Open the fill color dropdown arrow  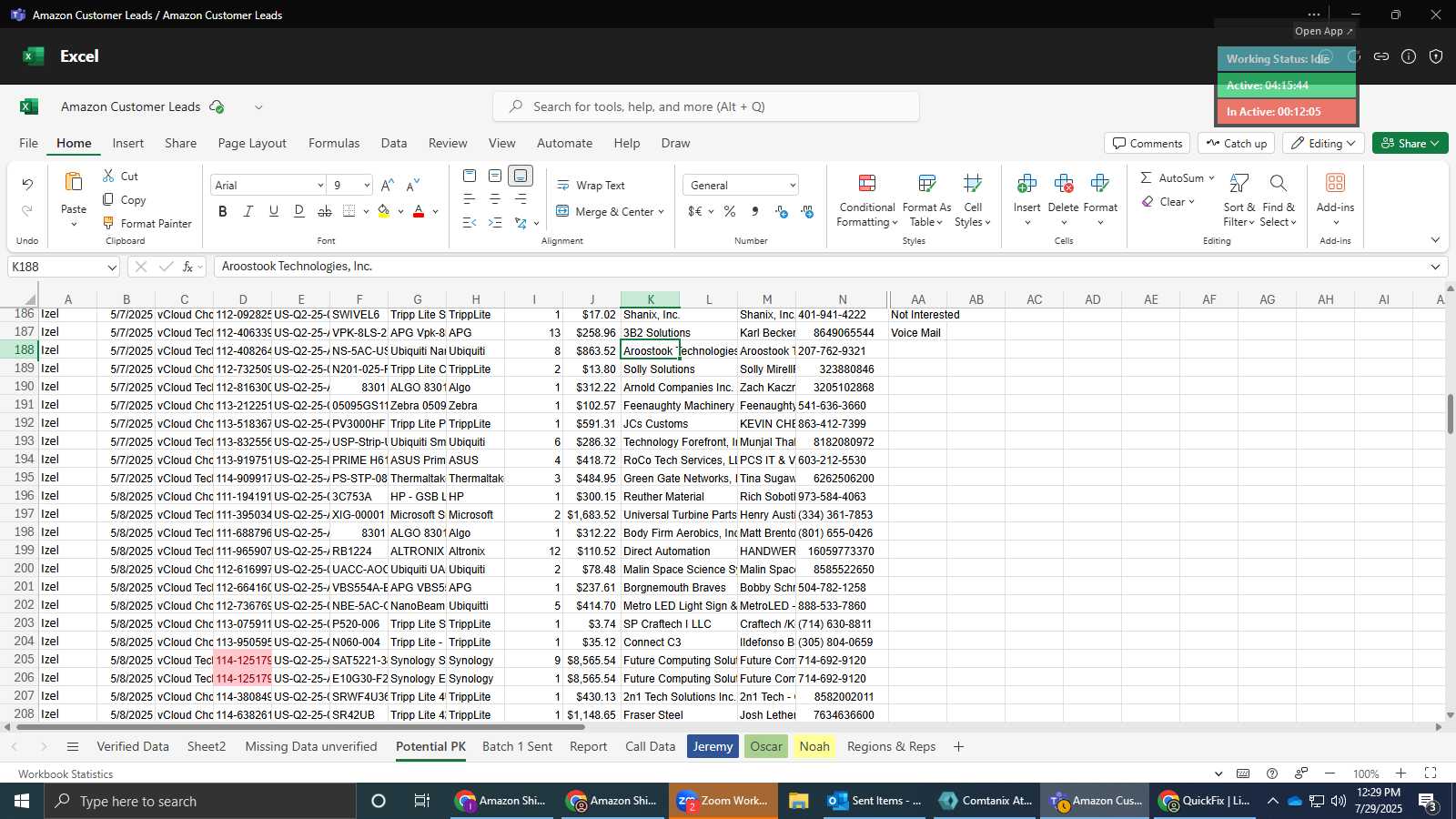400,212
